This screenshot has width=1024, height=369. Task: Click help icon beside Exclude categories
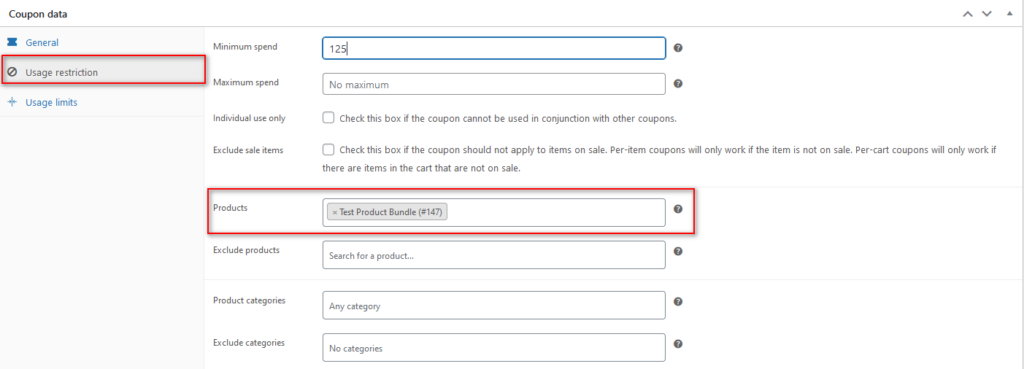678,344
